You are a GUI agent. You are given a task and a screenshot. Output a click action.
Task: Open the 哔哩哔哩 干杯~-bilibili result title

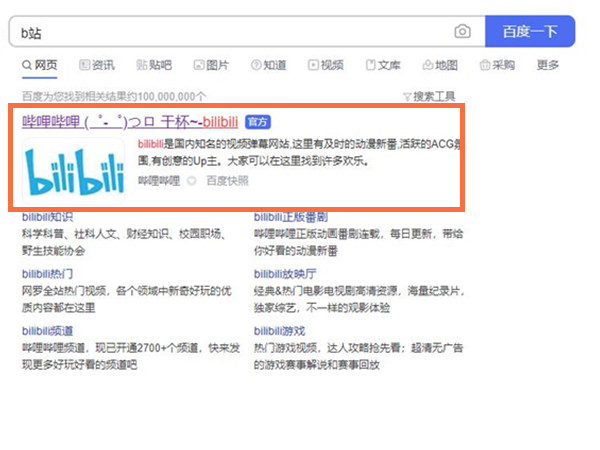(x=130, y=122)
